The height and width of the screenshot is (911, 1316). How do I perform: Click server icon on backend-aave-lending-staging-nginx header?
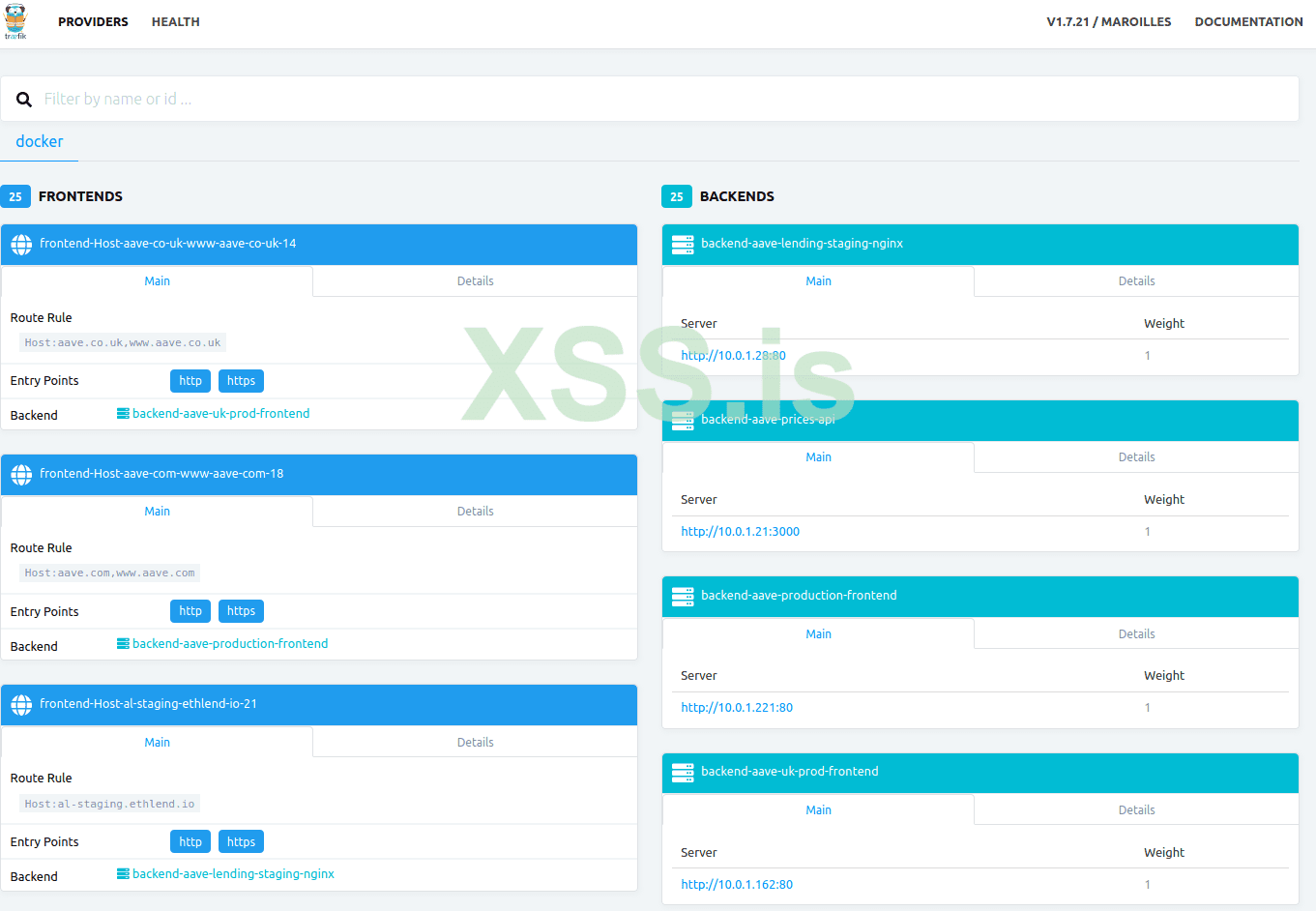683,245
